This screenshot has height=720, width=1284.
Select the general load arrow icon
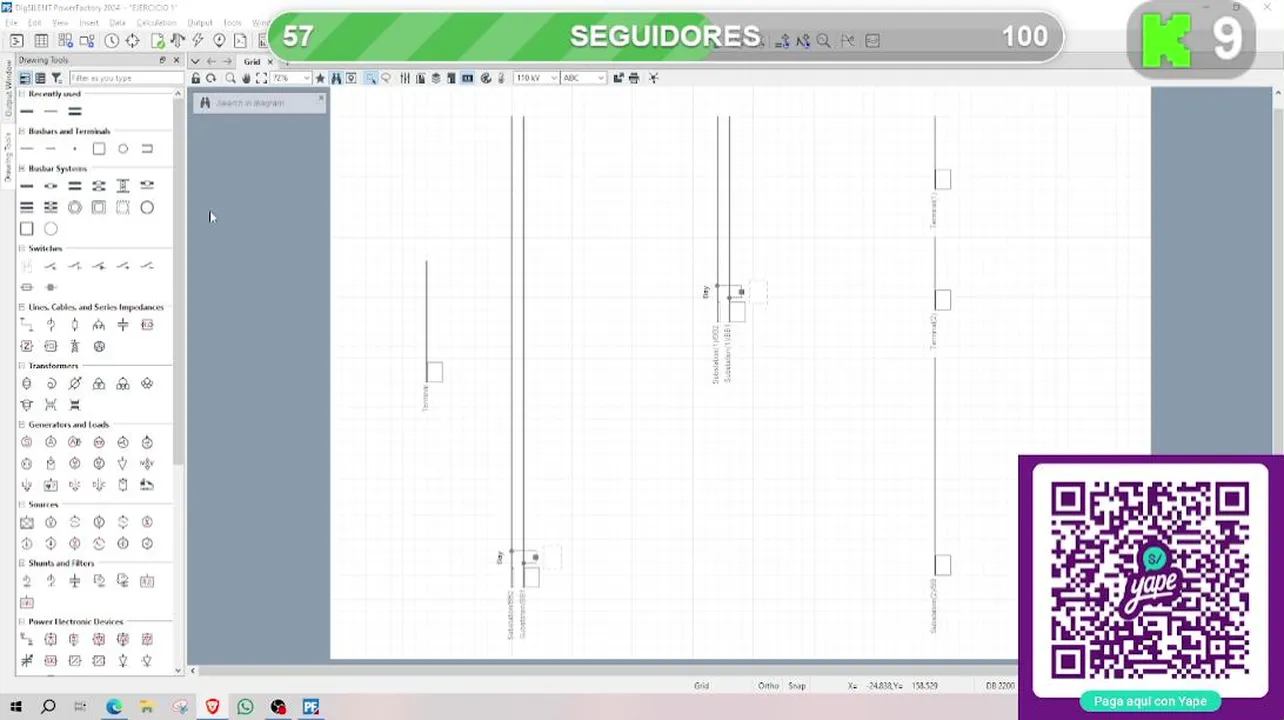[123, 464]
